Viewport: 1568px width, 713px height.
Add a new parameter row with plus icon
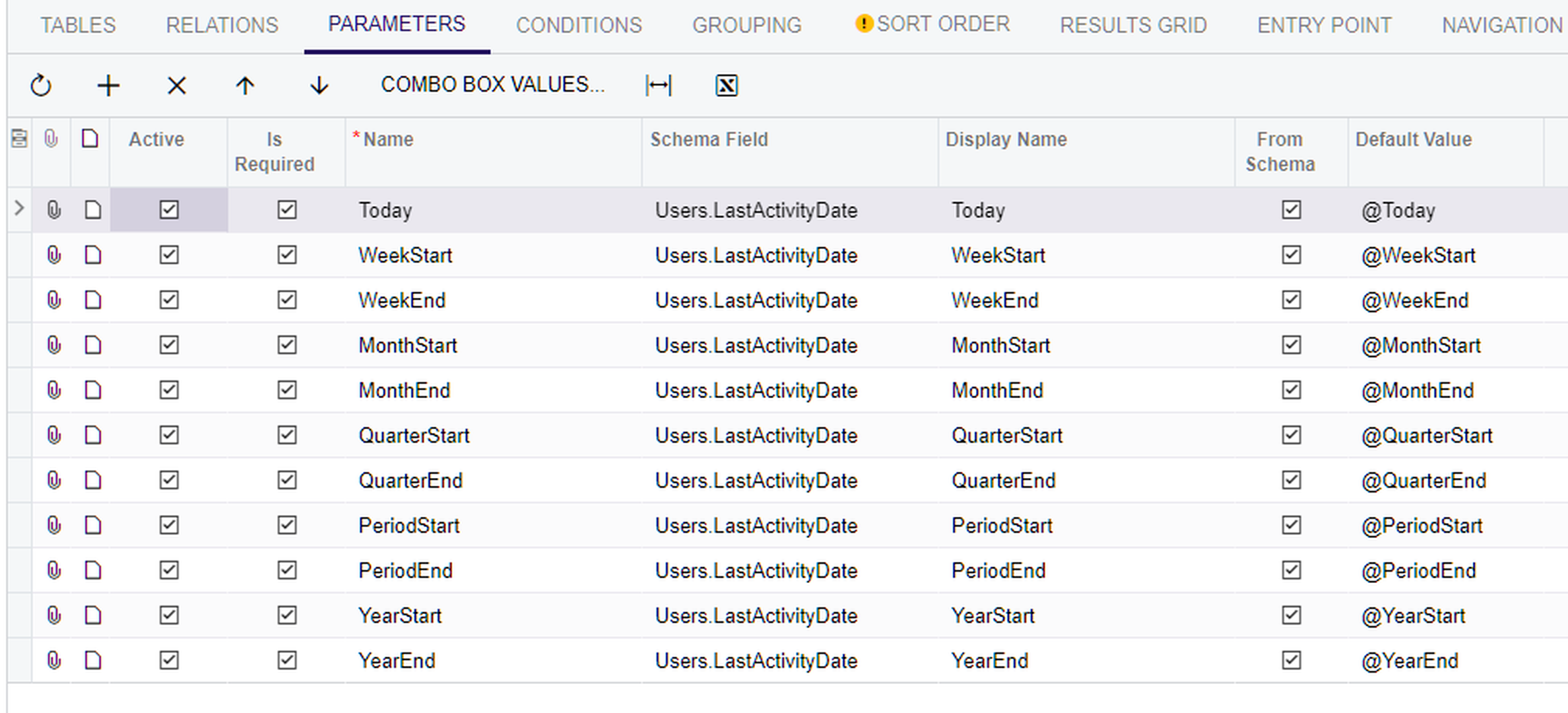109,86
